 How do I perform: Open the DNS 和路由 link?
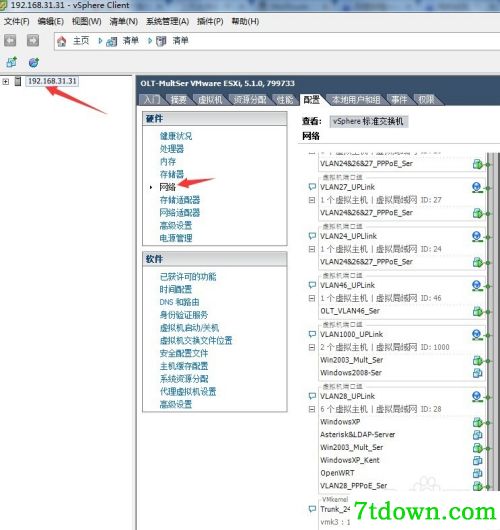[180, 302]
